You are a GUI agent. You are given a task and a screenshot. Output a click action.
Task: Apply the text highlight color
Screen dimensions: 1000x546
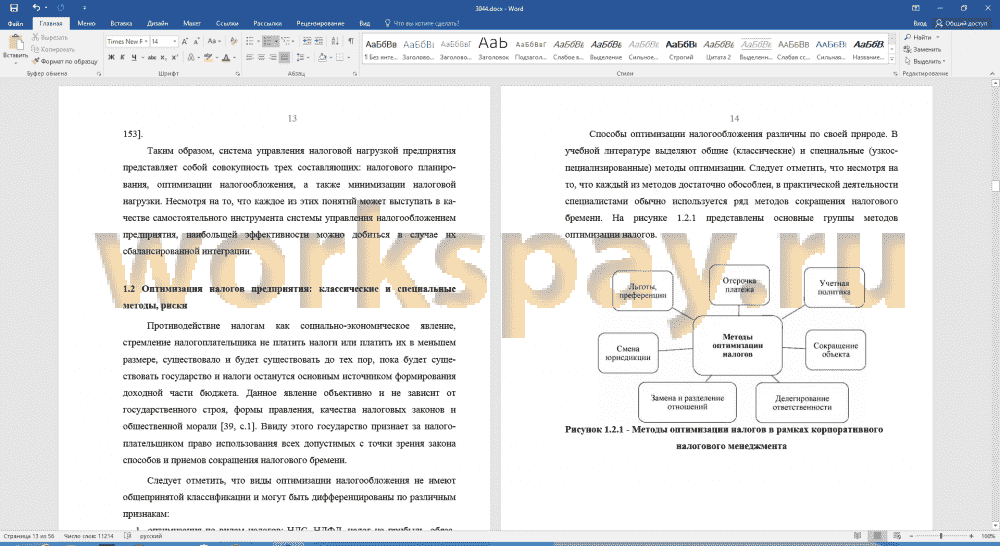[207, 57]
